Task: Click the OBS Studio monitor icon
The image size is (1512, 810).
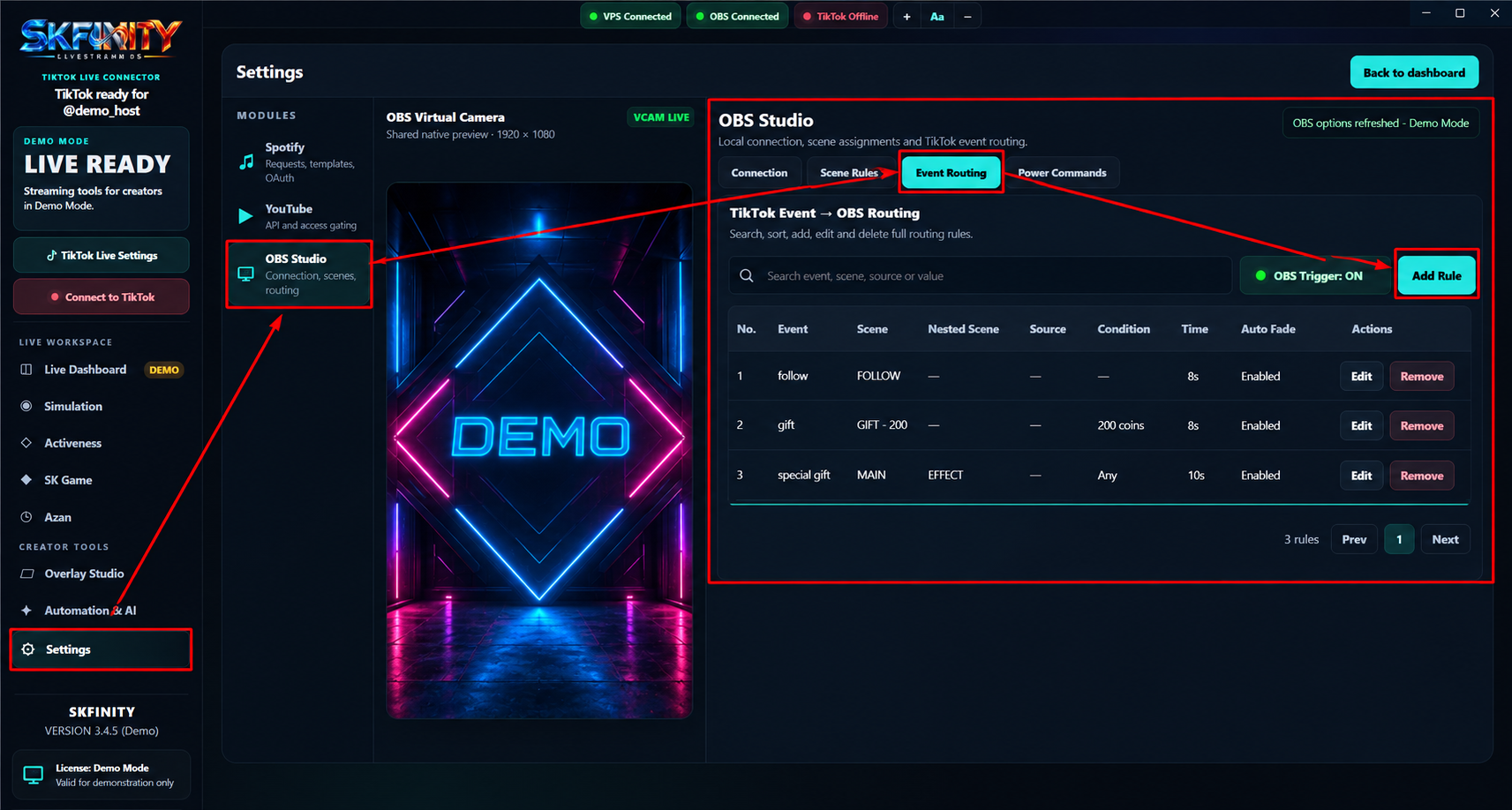Action: click(x=246, y=274)
